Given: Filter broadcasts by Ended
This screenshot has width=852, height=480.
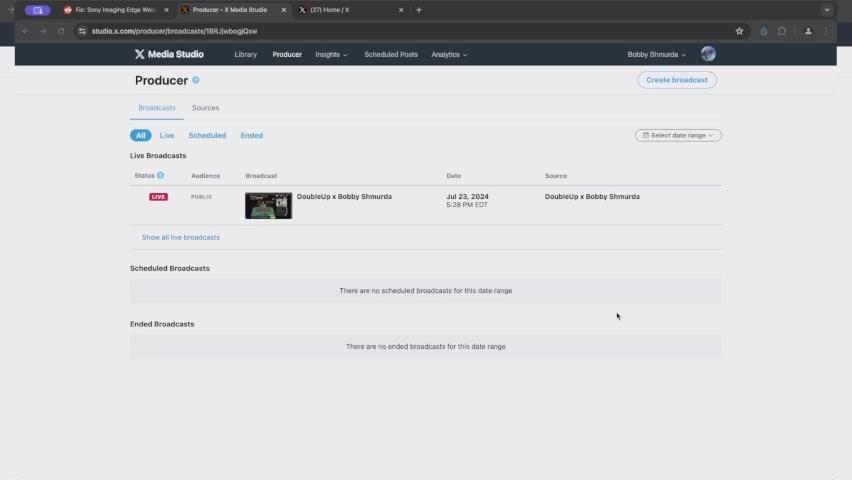Looking at the screenshot, I should click(x=252, y=135).
